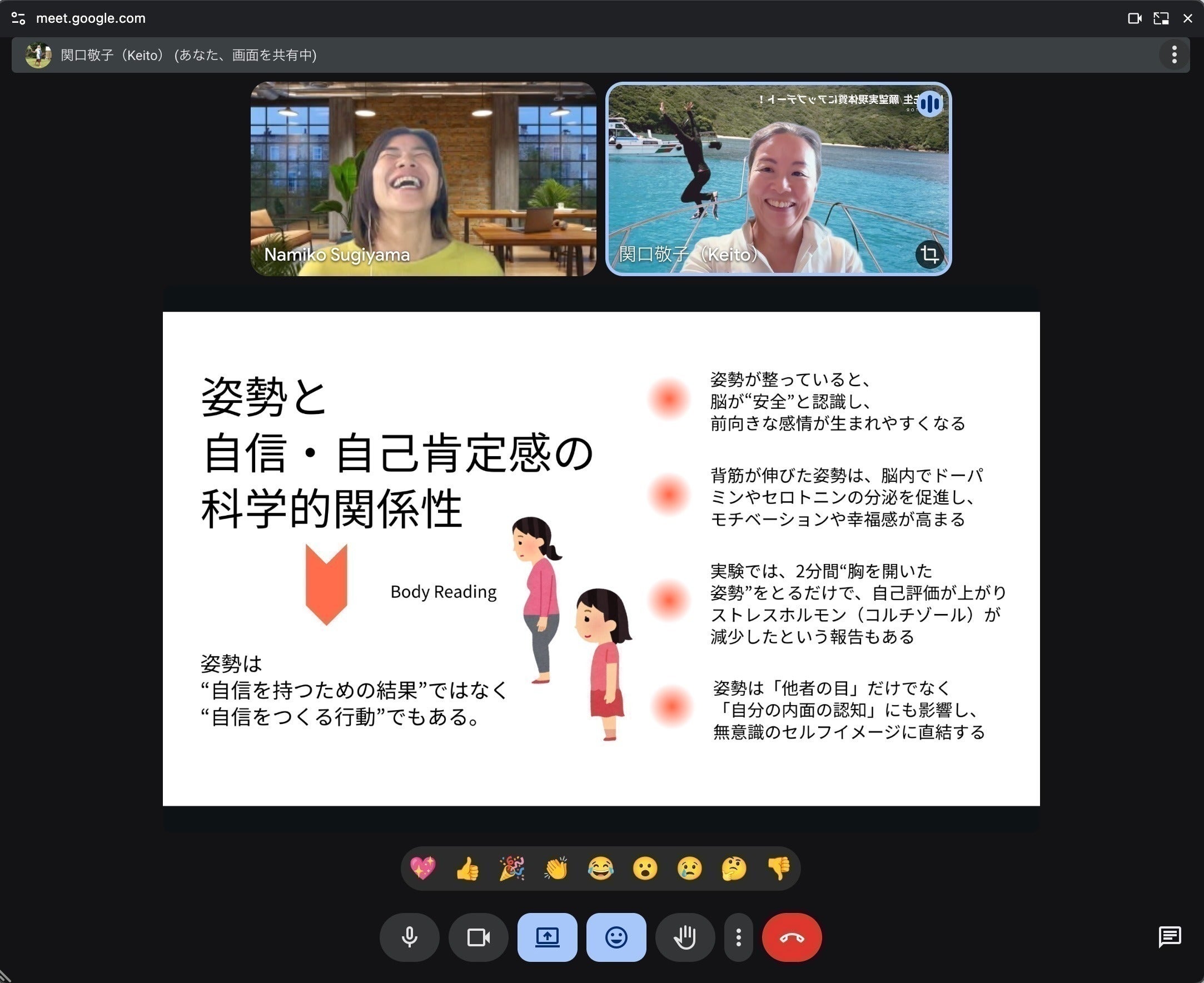Open site information icon beside URL
This screenshot has width=1204, height=983.
click(18, 18)
